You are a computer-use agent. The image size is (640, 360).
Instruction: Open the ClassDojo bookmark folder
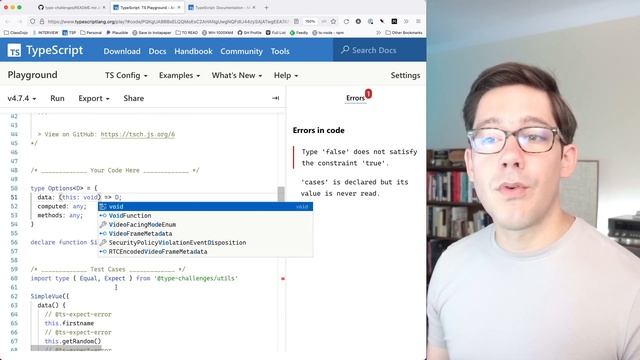16,32
